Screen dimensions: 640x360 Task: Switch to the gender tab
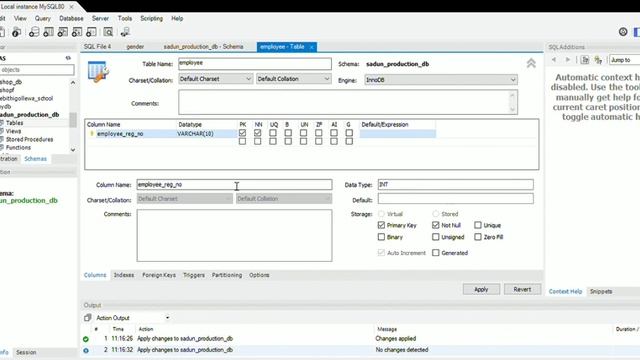pyautogui.click(x=135, y=47)
